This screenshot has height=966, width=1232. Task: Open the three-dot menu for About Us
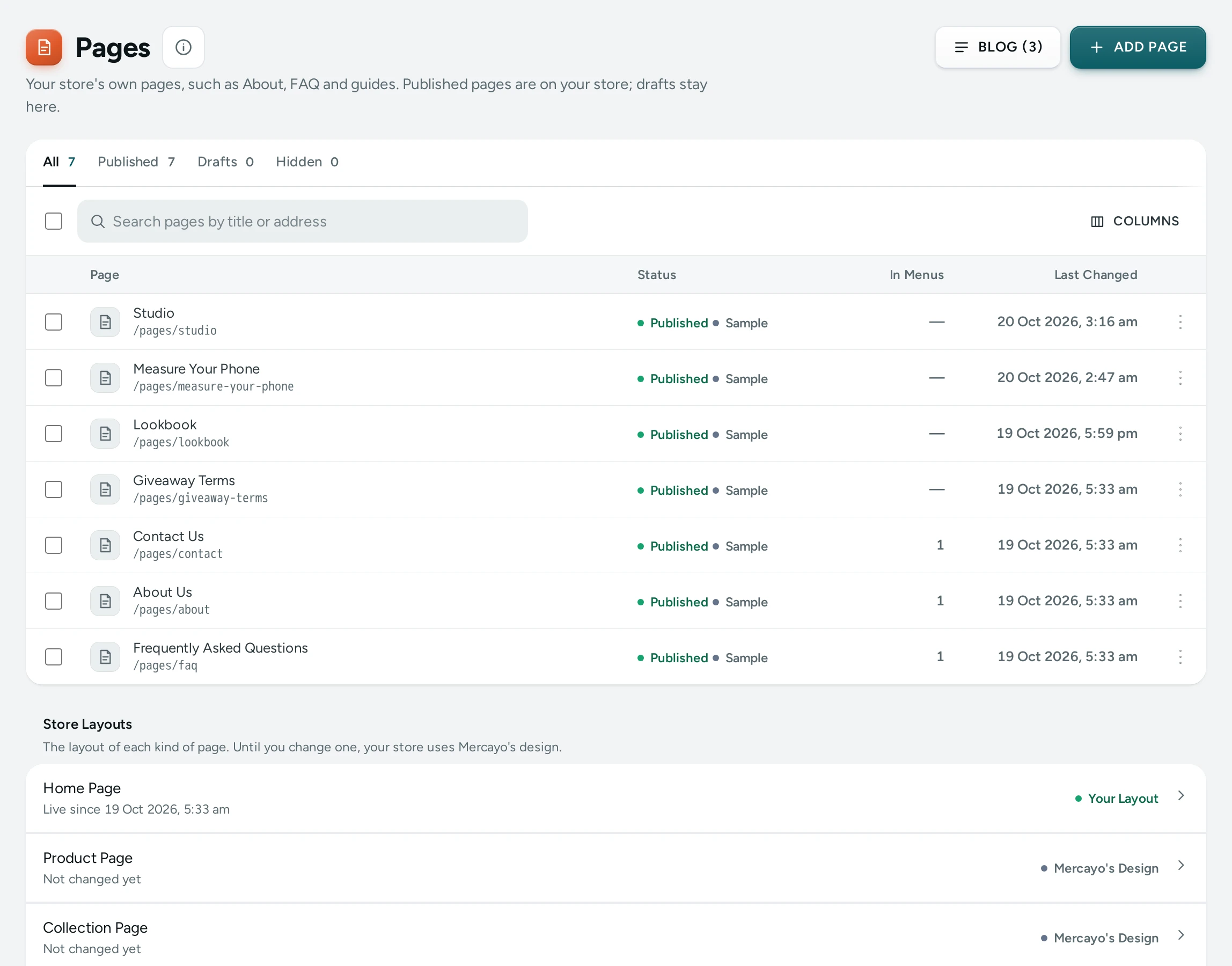[1180, 601]
